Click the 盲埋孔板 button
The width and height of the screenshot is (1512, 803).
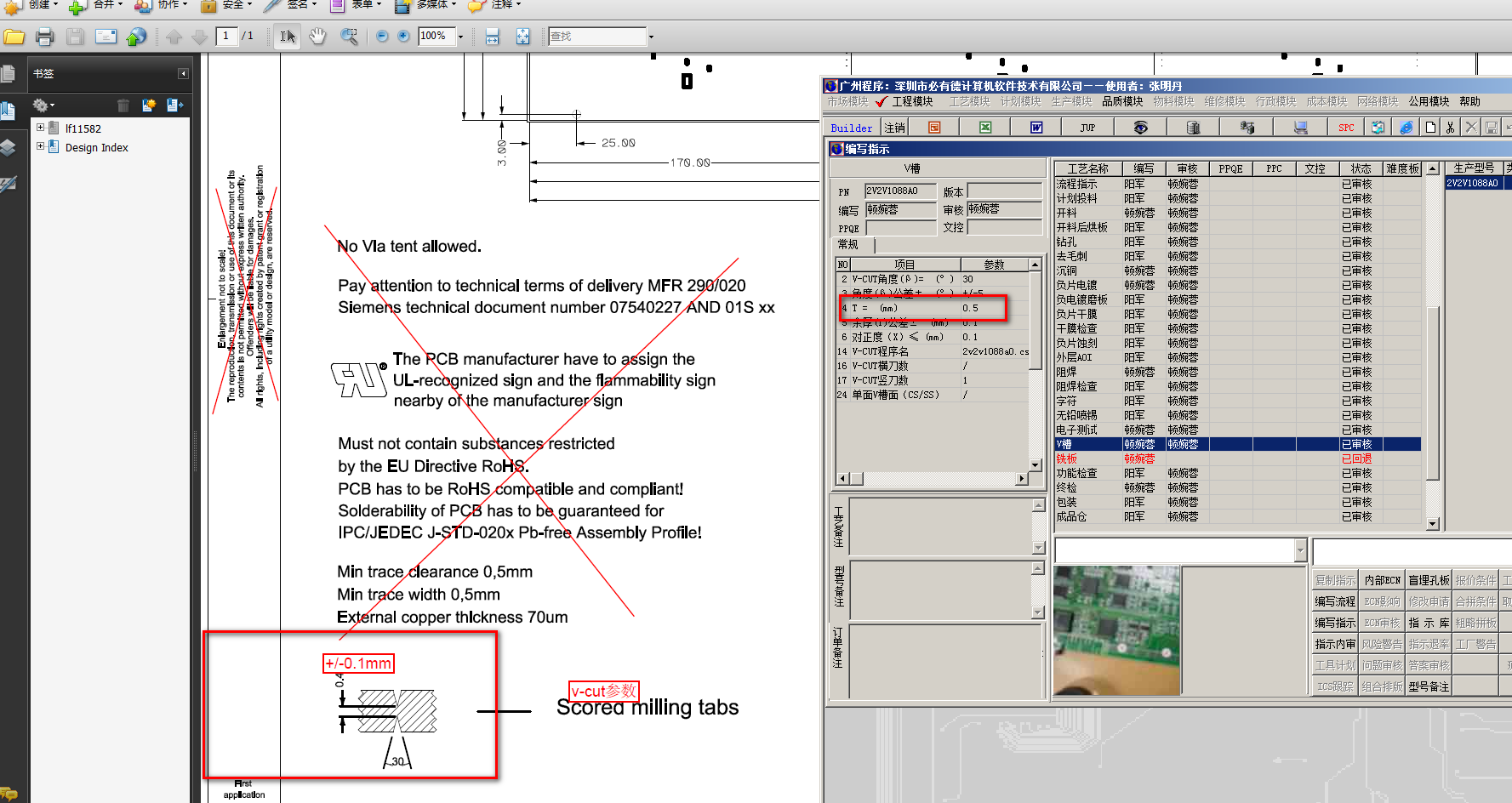[x=1429, y=580]
